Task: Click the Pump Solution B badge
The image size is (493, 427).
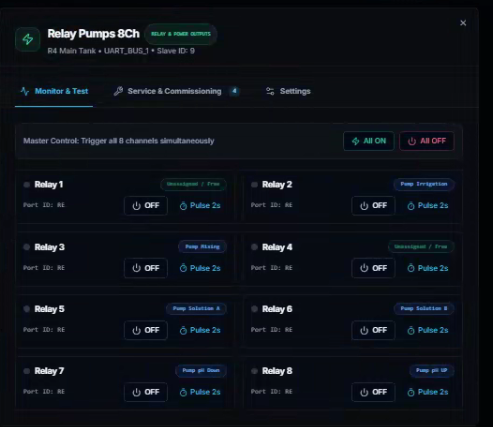Action: tap(424, 309)
